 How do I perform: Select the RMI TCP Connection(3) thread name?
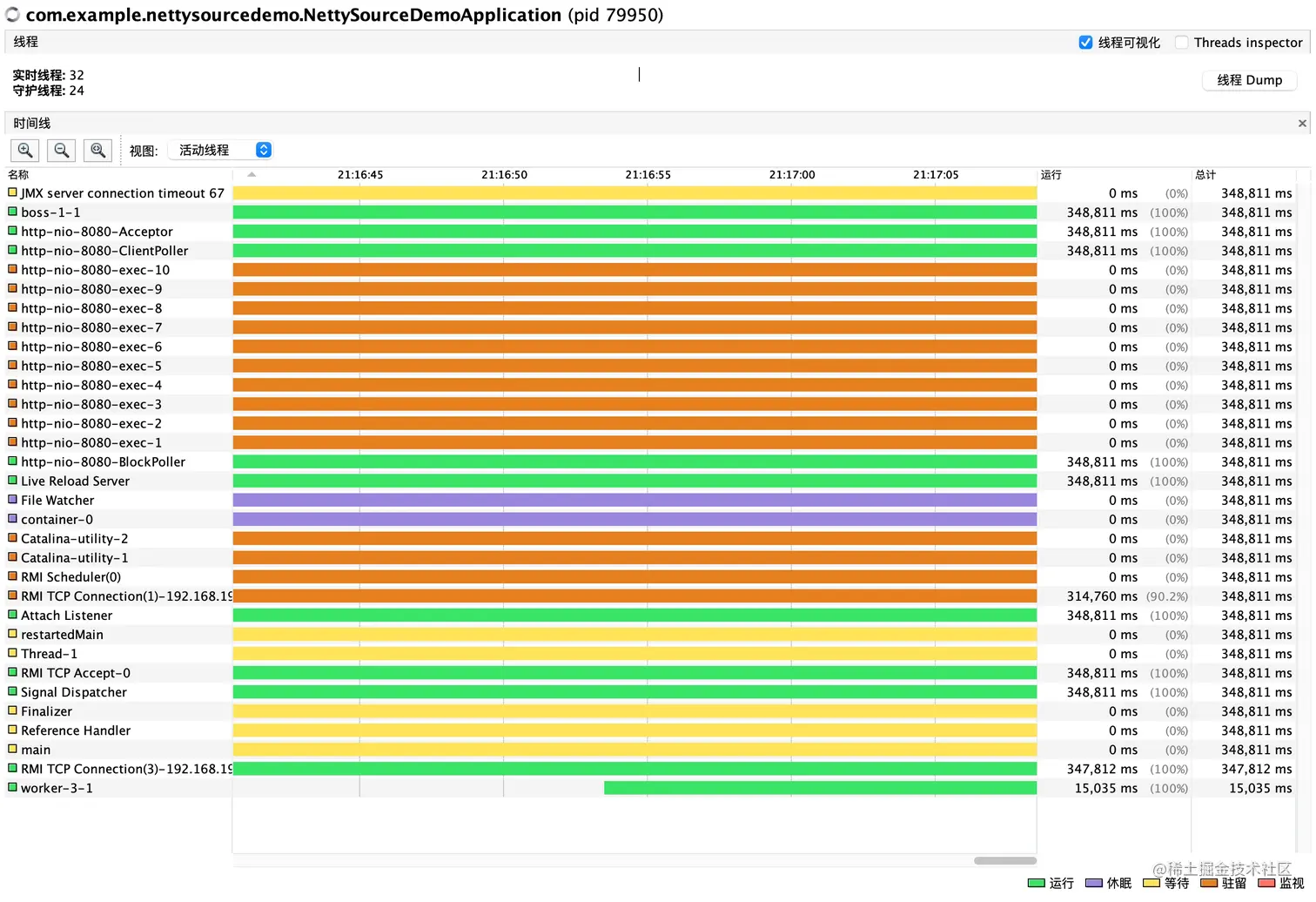click(127, 769)
